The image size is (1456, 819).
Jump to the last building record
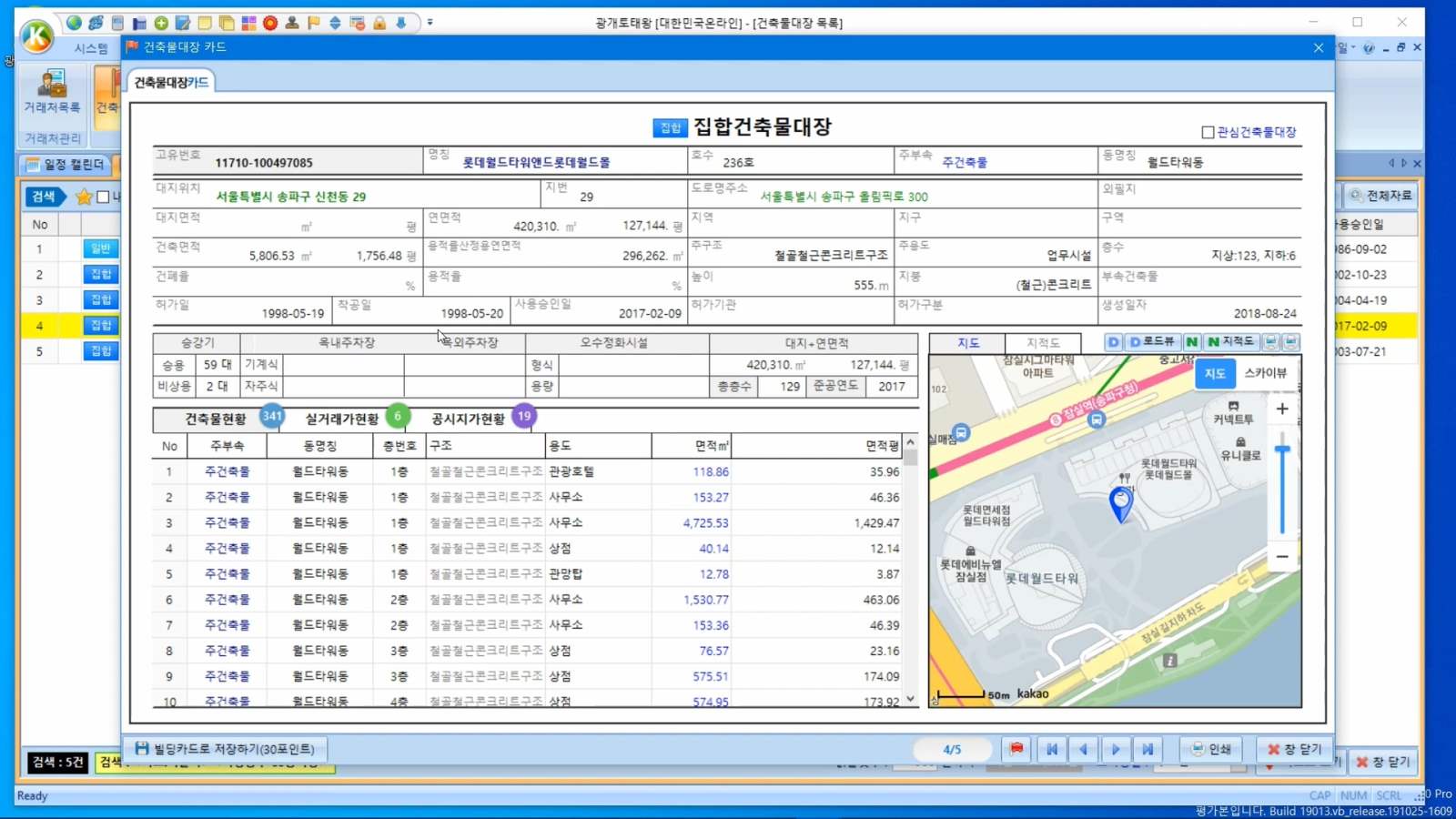[x=1148, y=749]
